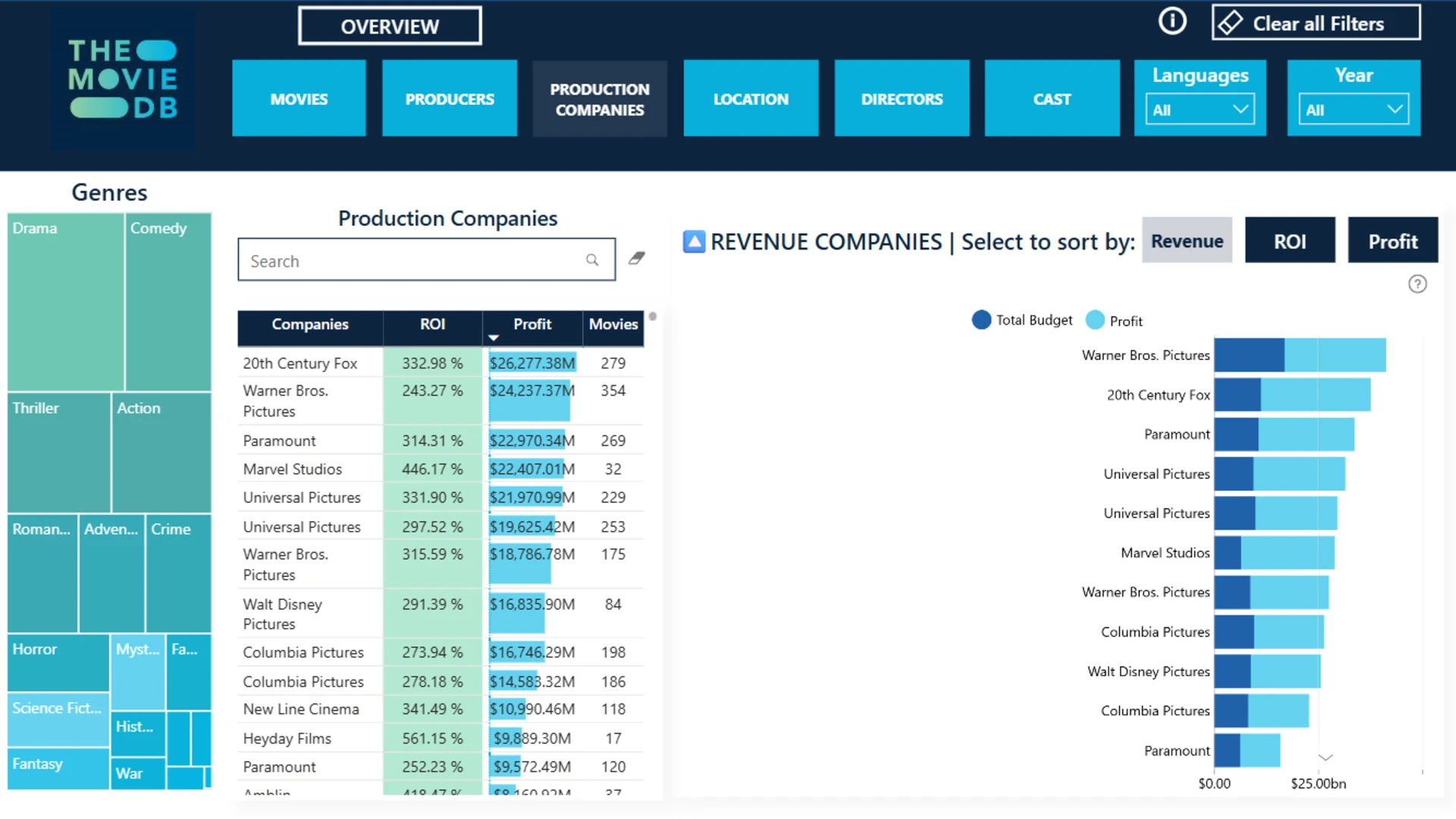
Task: Open the help question mark icon
Action: (1417, 284)
